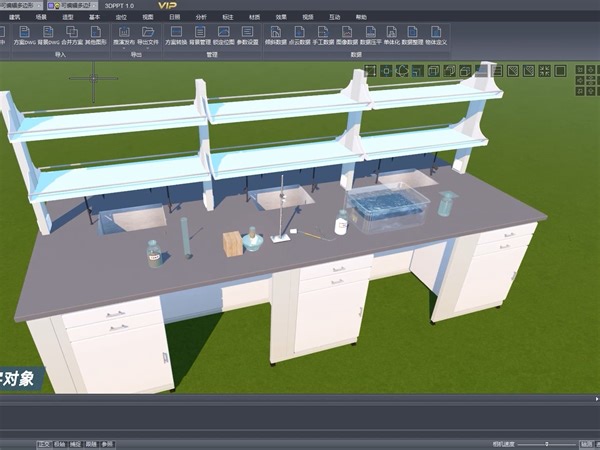Expand the arrow beside the bottom command panel
The image size is (600, 450).
pyautogui.click(x=597, y=399)
